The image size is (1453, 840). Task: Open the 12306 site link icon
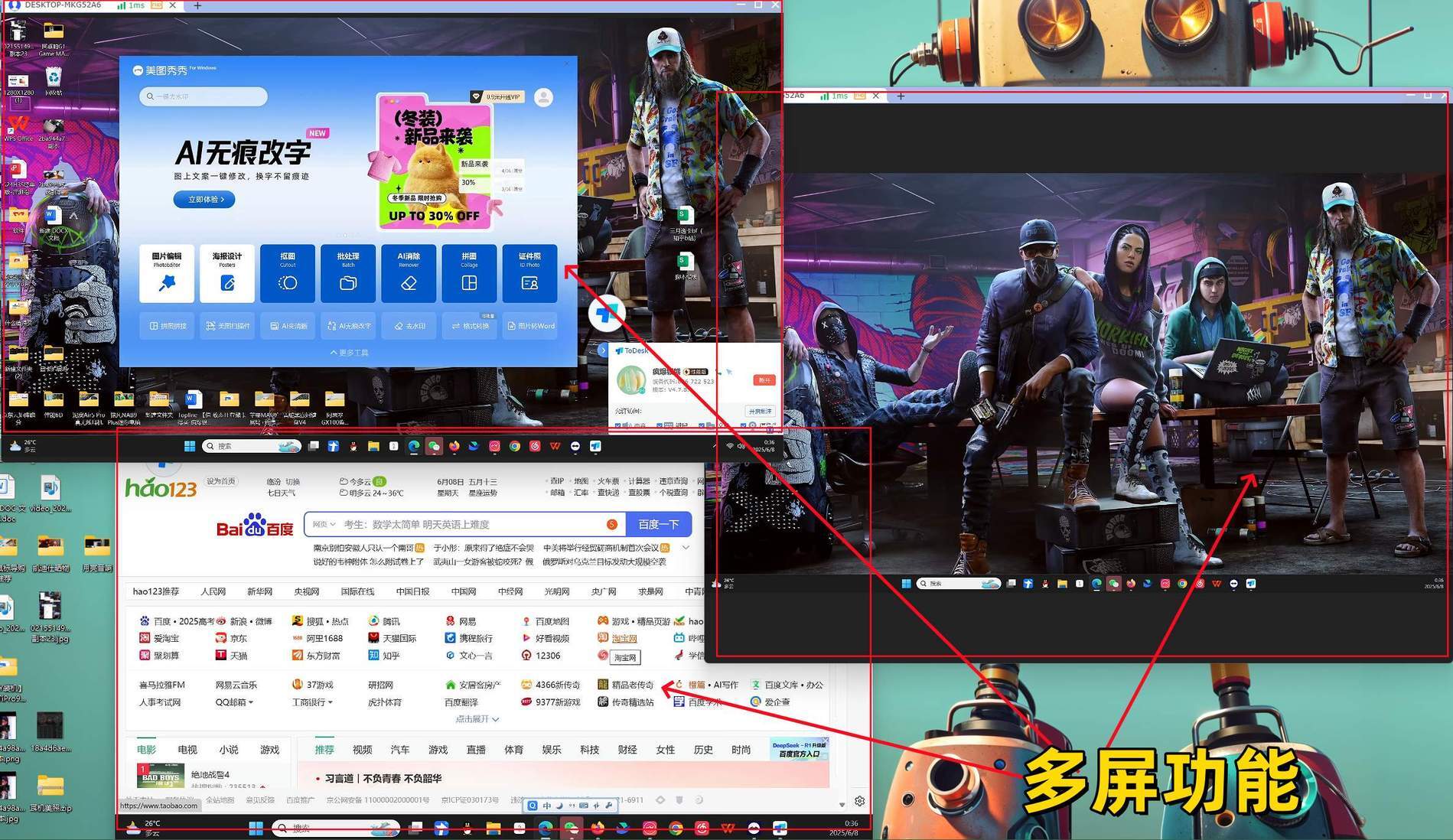526,656
